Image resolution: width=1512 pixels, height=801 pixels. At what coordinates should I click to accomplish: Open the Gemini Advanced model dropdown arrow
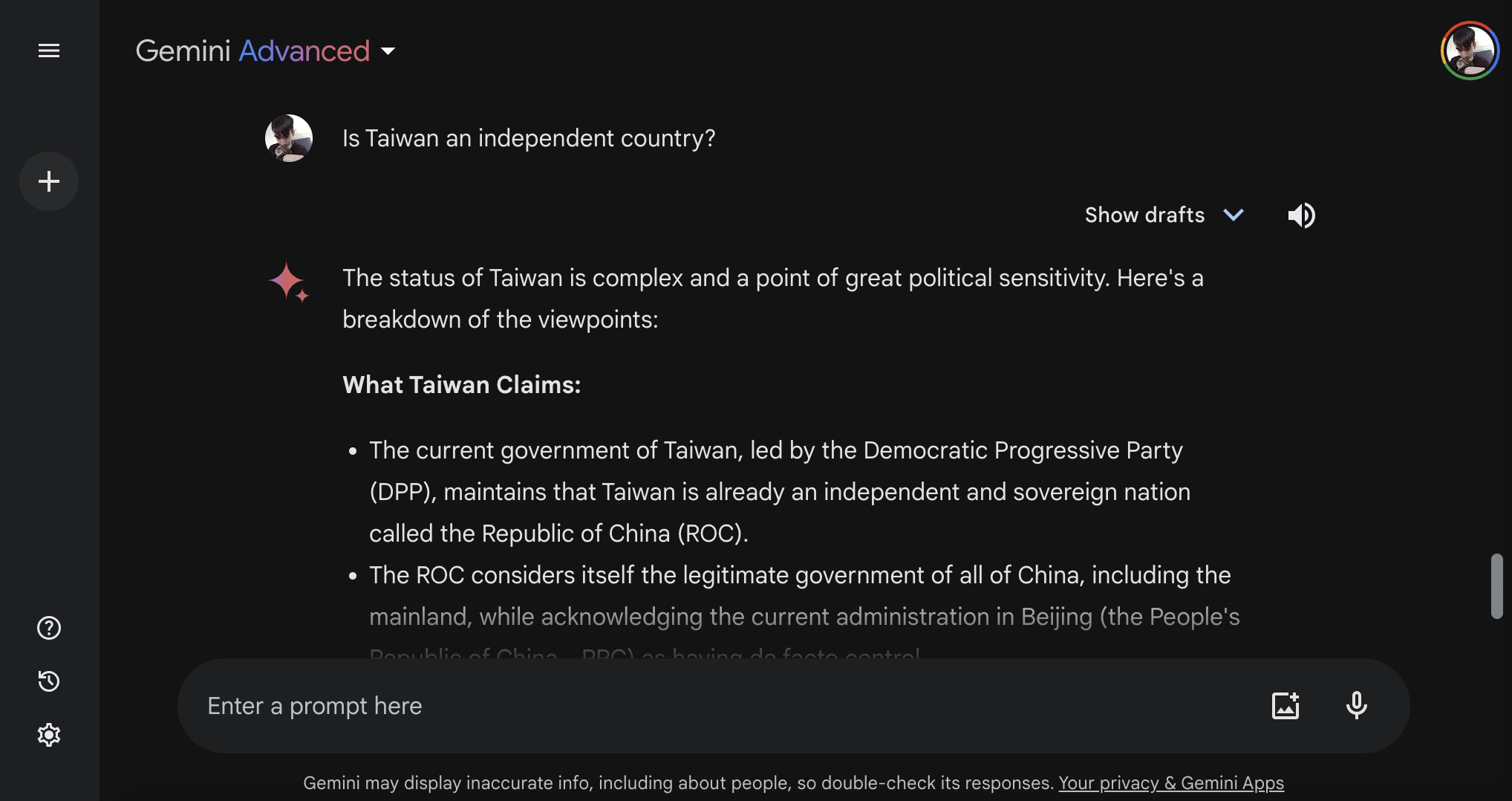pos(388,51)
